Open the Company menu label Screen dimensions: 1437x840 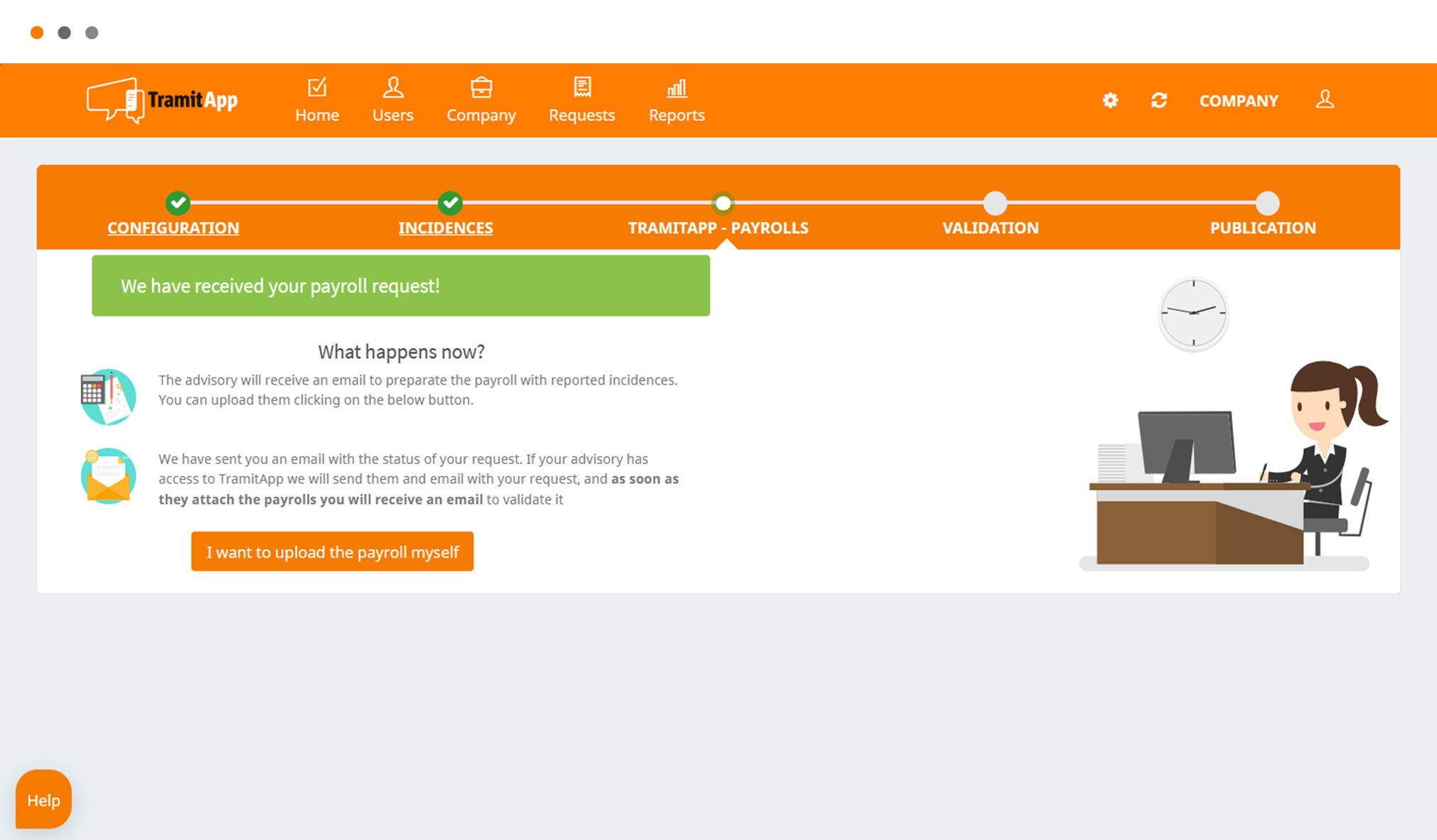tap(481, 115)
